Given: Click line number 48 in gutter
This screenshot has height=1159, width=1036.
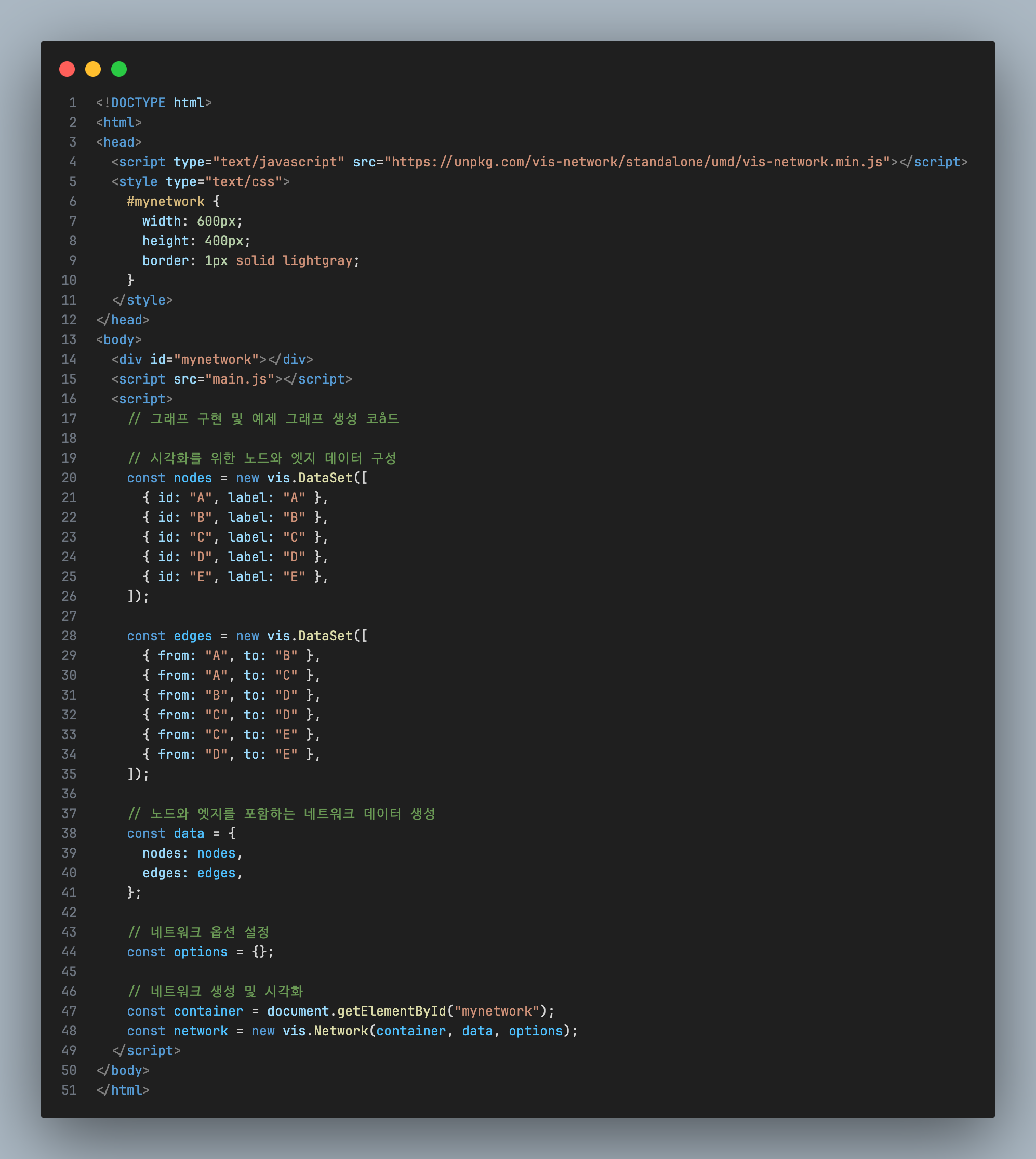Looking at the screenshot, I should (69, 1032).
